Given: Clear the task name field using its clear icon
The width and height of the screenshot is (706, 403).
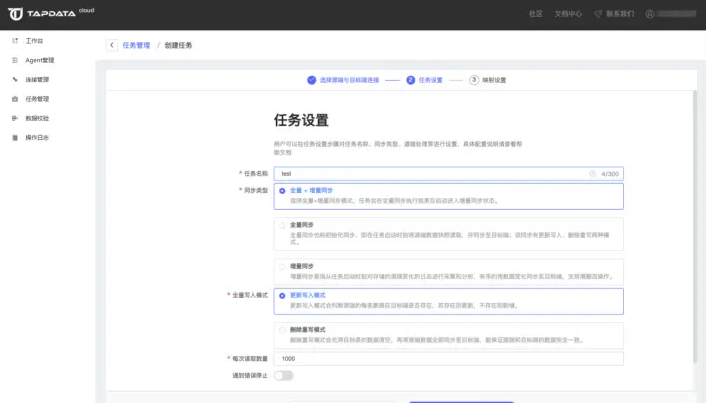Looking at the screenshot, I should (x=592, y=173).
